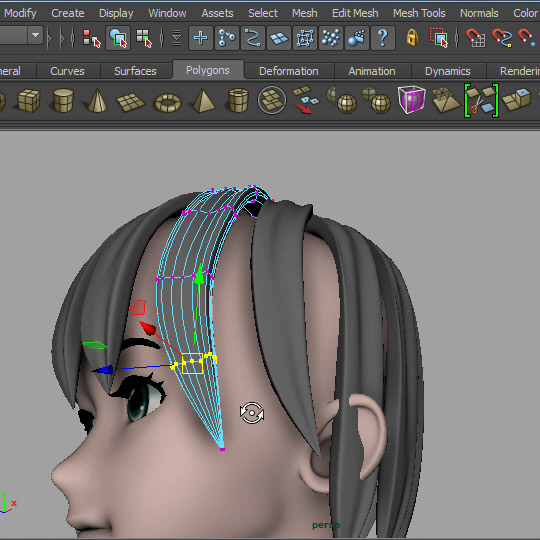Viewport: 540px width, 540px height.
Task: Click the green Y-axis move arrow
Action: [199, 274]
